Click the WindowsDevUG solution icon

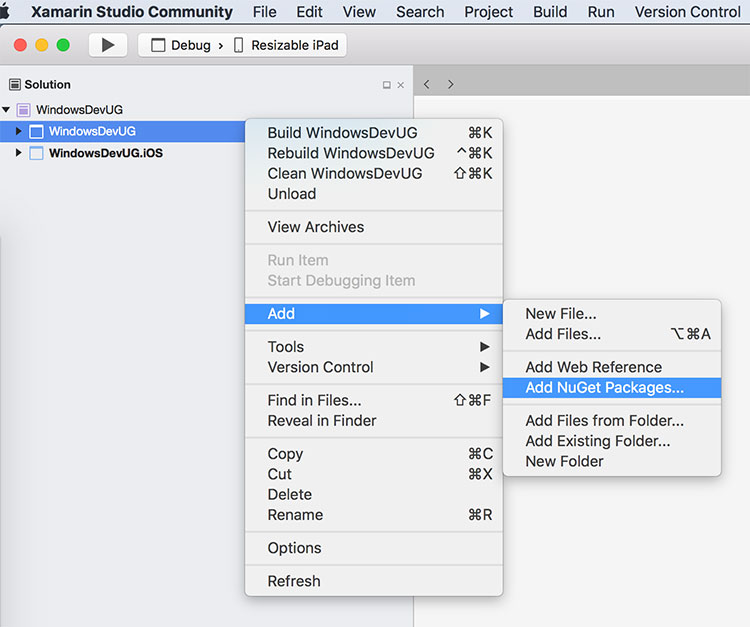(23, 110)
